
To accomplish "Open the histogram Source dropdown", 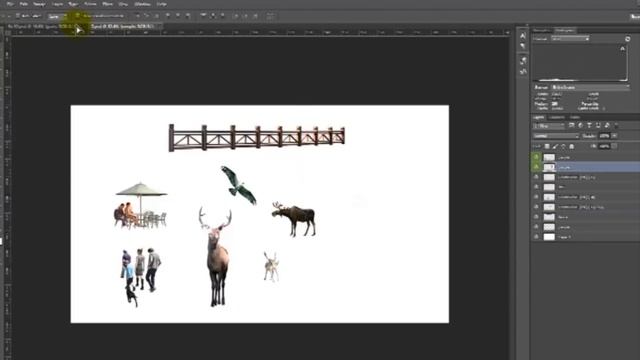I will (x=590, y=87).
